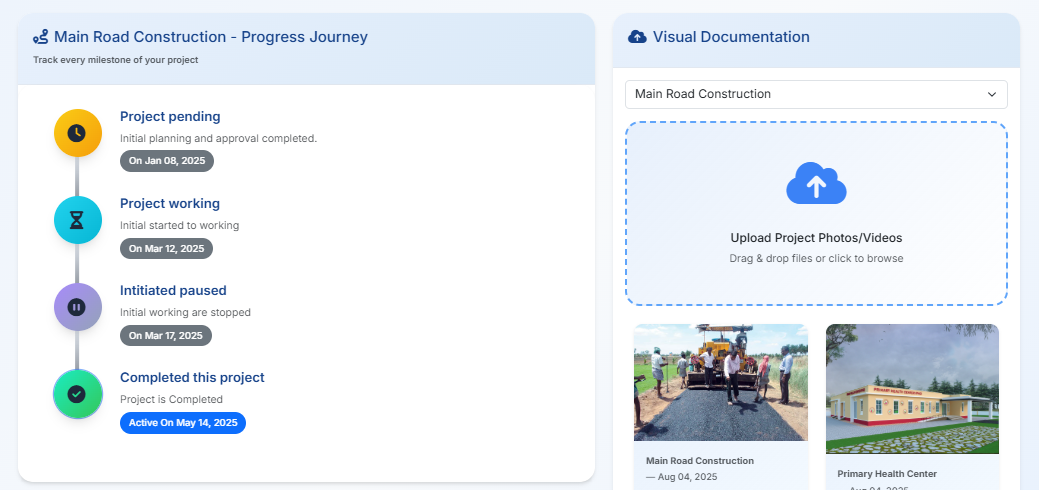This screenshot has height=490, width=1039.
Task: Click the Aug 04, 2025 date under road photo
Action: point(681,477)
